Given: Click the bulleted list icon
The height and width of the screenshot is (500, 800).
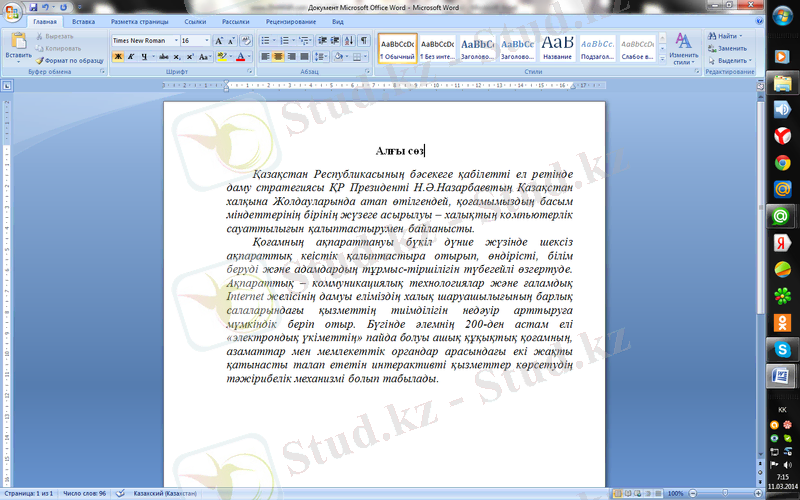Looking at the screenshot, I should (265, 40).
